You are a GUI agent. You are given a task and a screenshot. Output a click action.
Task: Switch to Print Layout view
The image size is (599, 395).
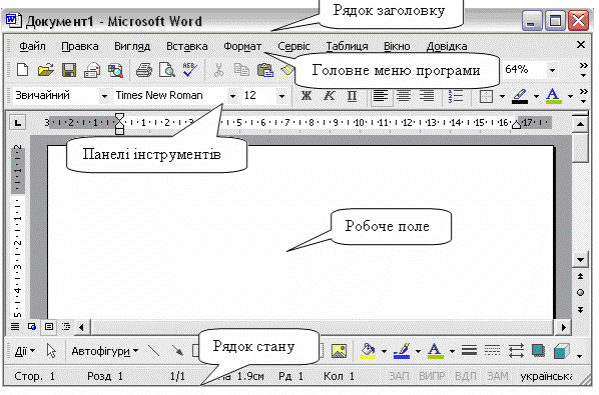click(x=49, y=327)
